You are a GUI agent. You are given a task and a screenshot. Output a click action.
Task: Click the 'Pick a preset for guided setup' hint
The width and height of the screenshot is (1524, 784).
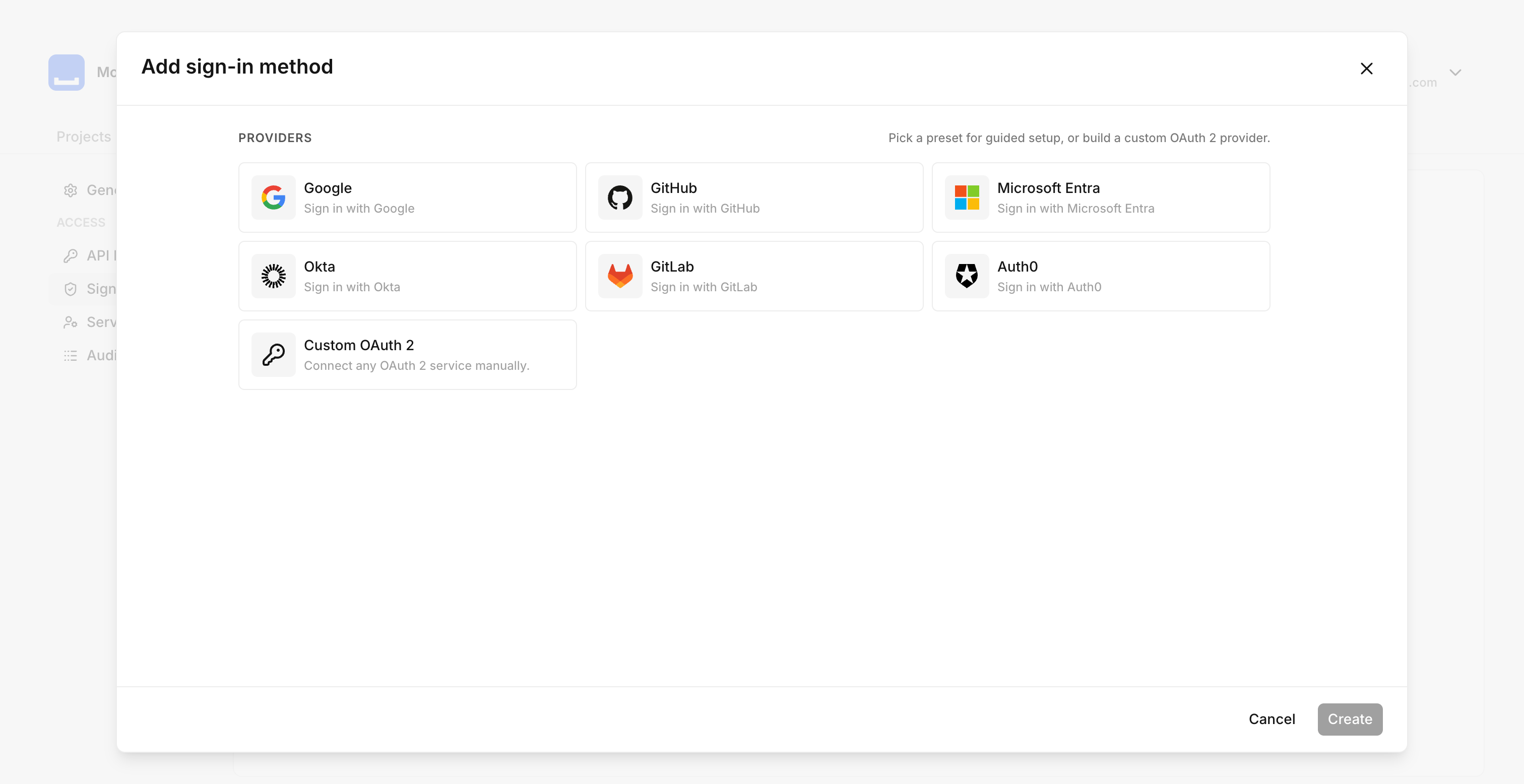pyautogui.click(x=1079, y=138)
